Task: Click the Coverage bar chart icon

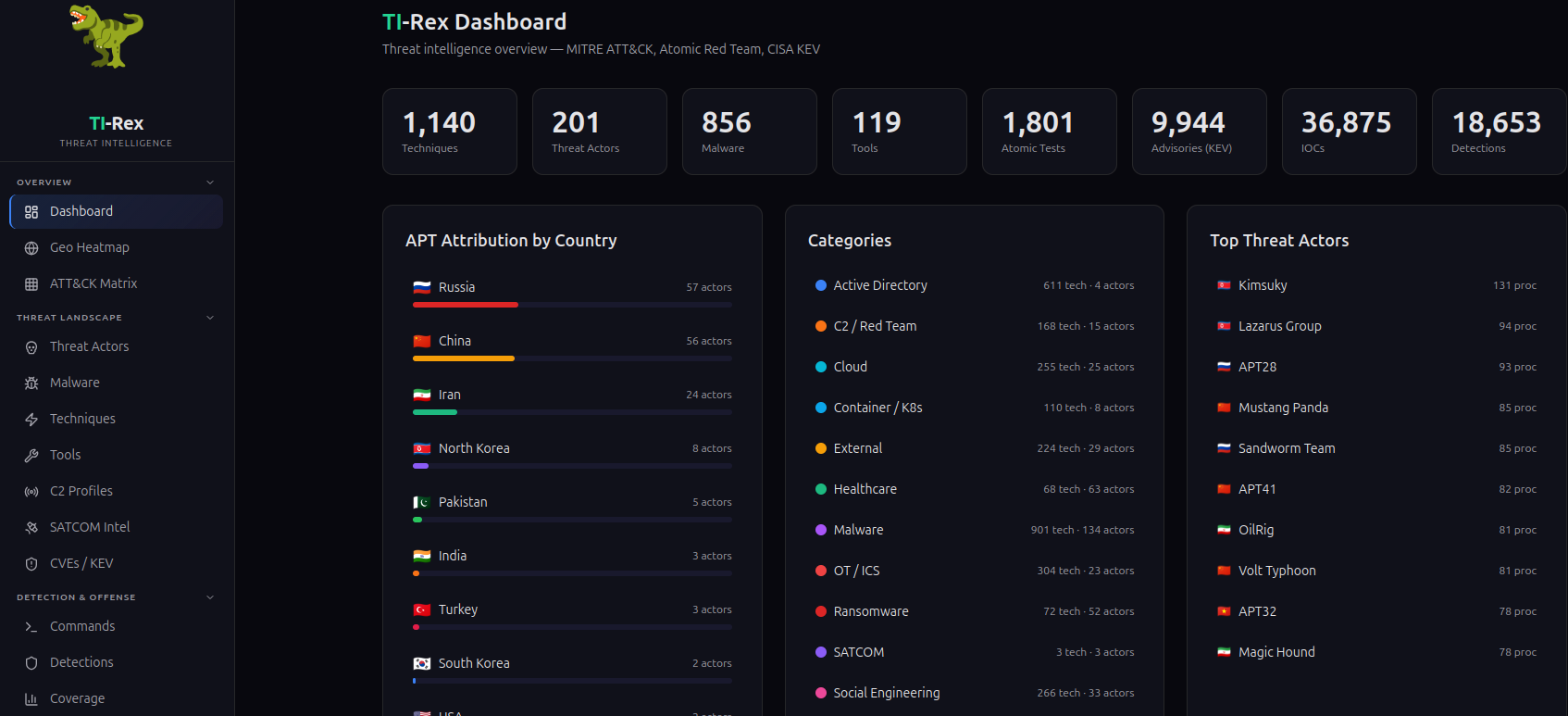Action: [x=31, y=699]
